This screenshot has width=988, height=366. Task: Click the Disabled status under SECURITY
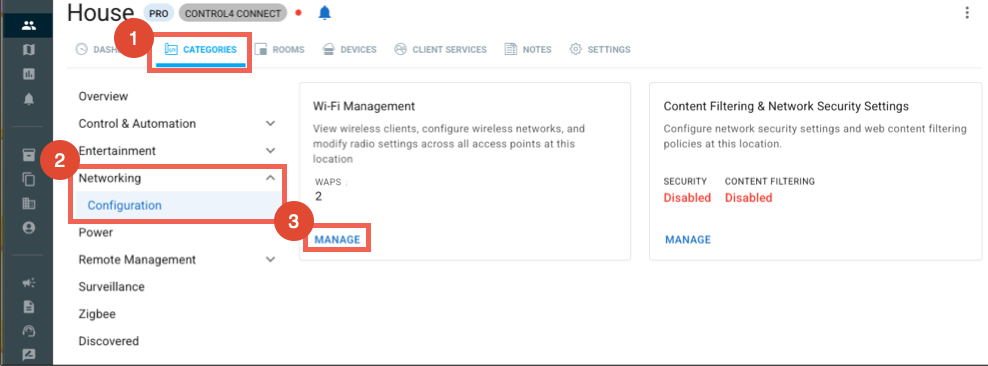pyautogui.click(x=687, y=198)
